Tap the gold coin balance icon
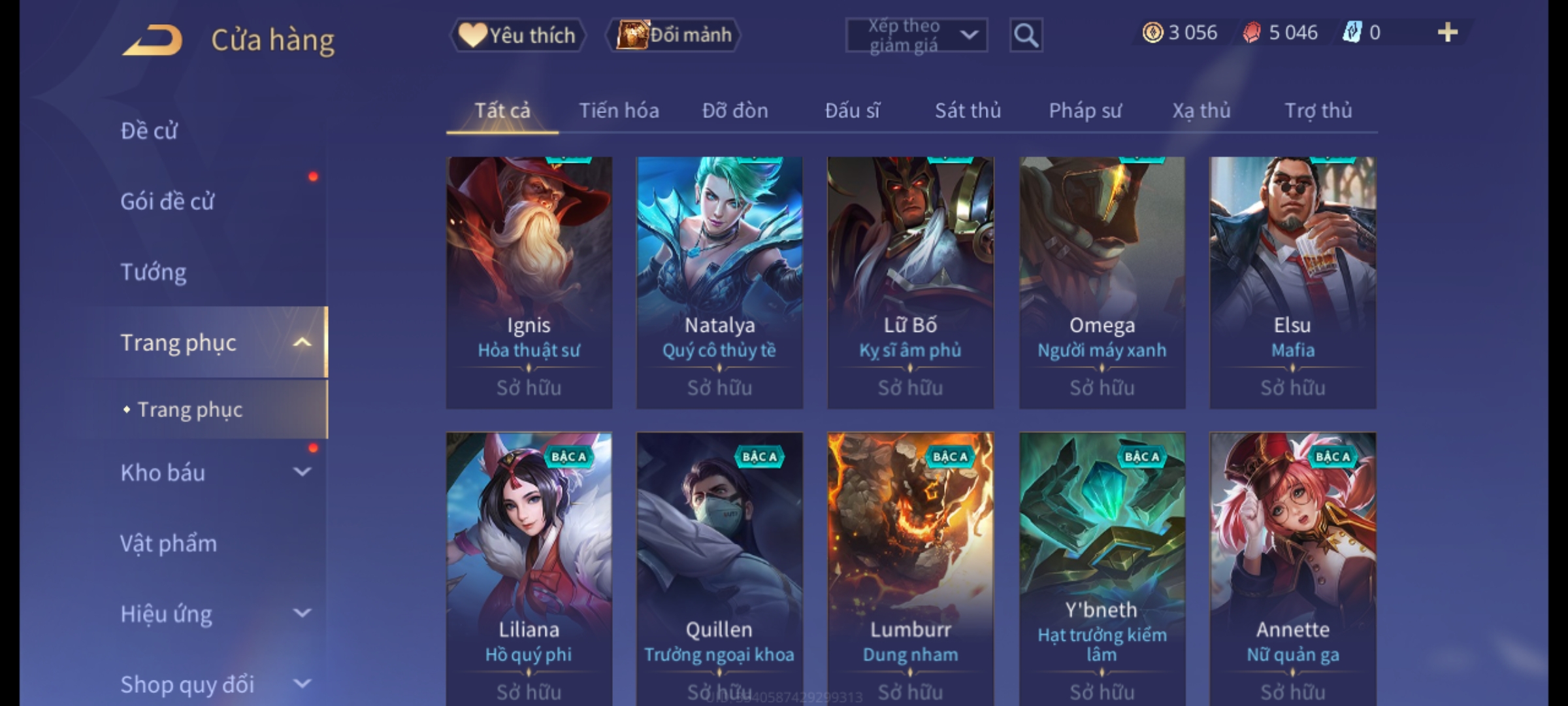 (x=1152, y=32)
